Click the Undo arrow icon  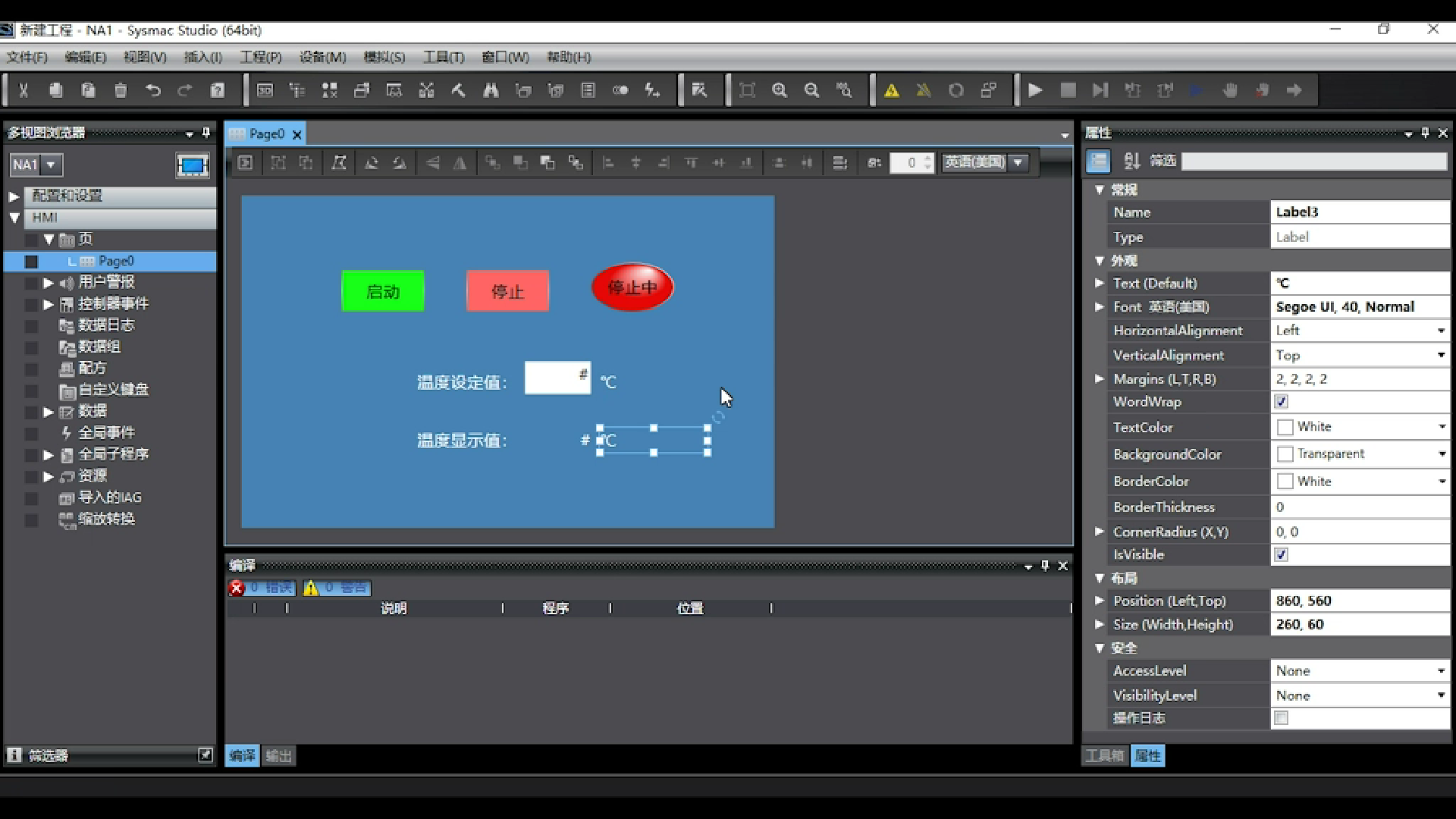tap(153, 90)
